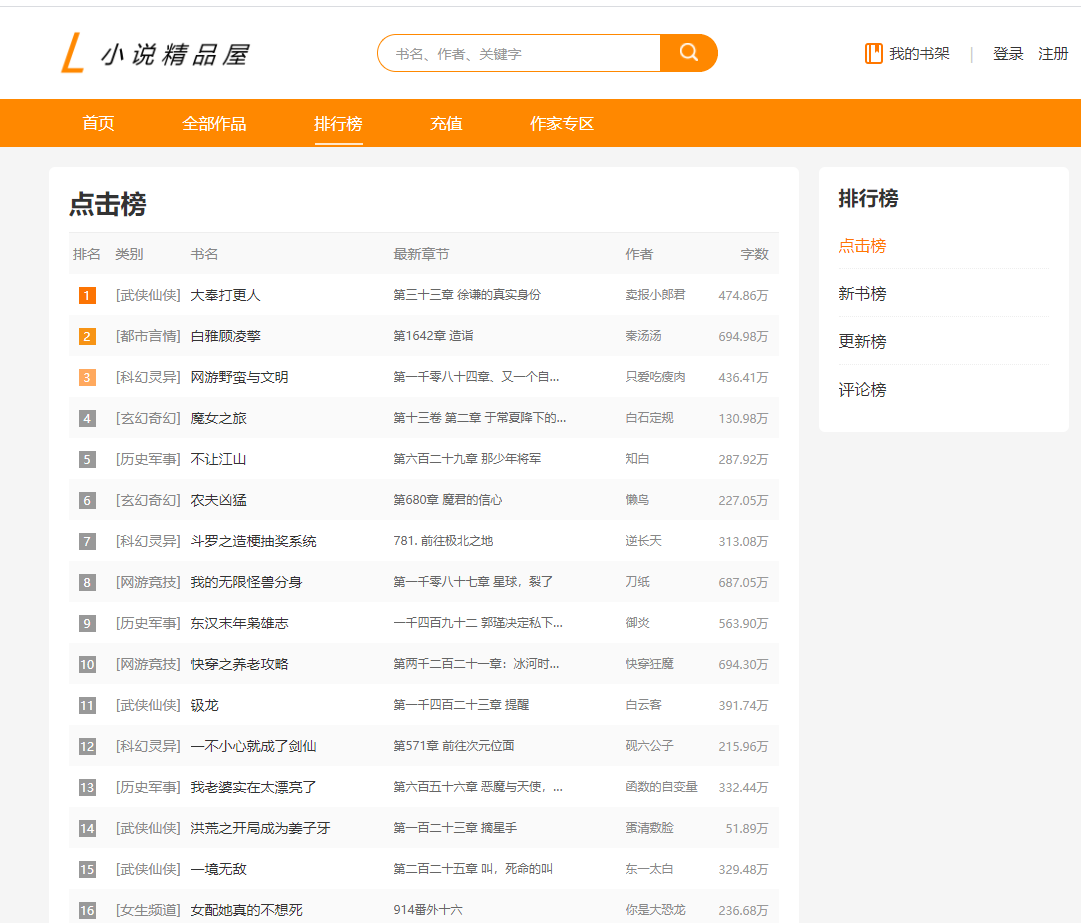Open the 全部作品 navigation tab
1081x923 pixels.
tap(214, 124)
